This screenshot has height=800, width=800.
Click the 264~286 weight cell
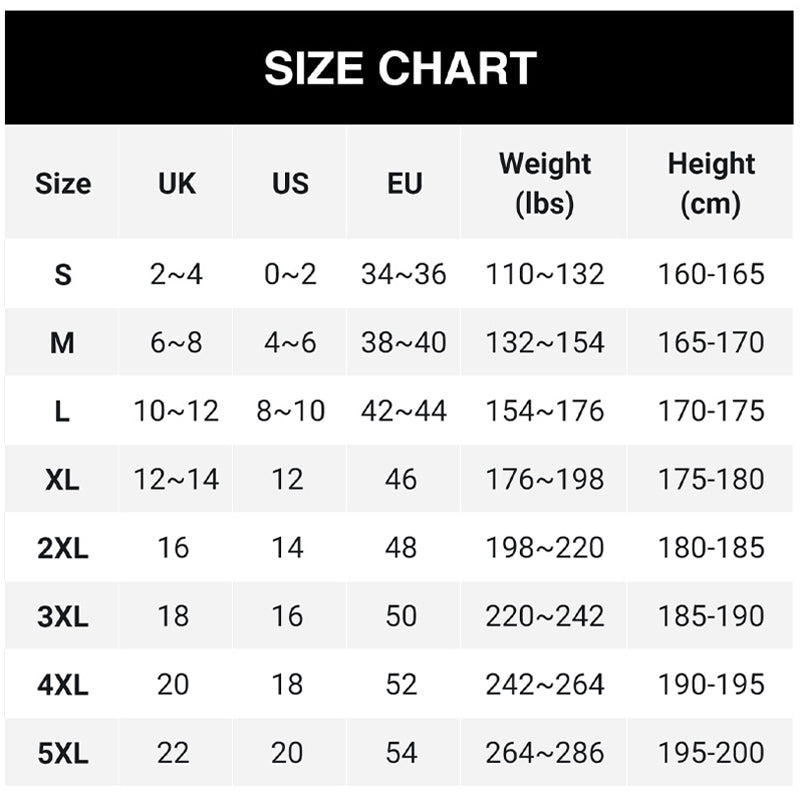(545, 753)
